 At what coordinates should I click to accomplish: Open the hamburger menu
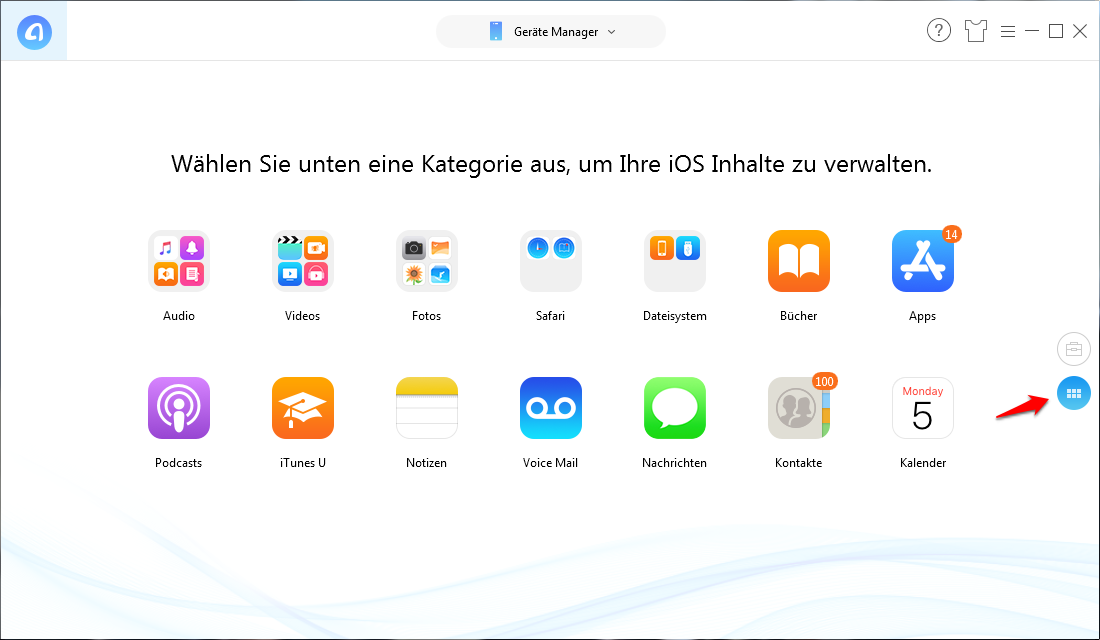[1007, 32]
